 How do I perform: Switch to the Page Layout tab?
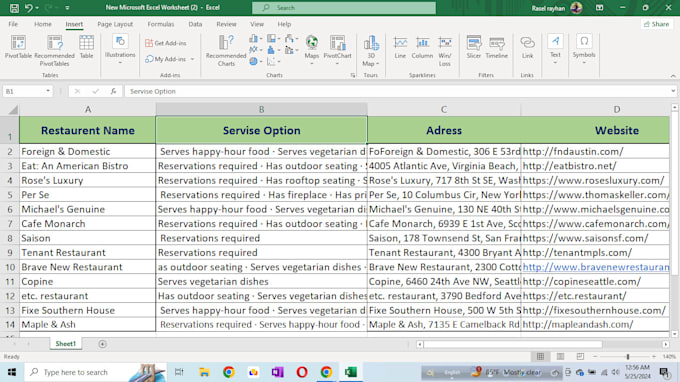tap(115, 24)
